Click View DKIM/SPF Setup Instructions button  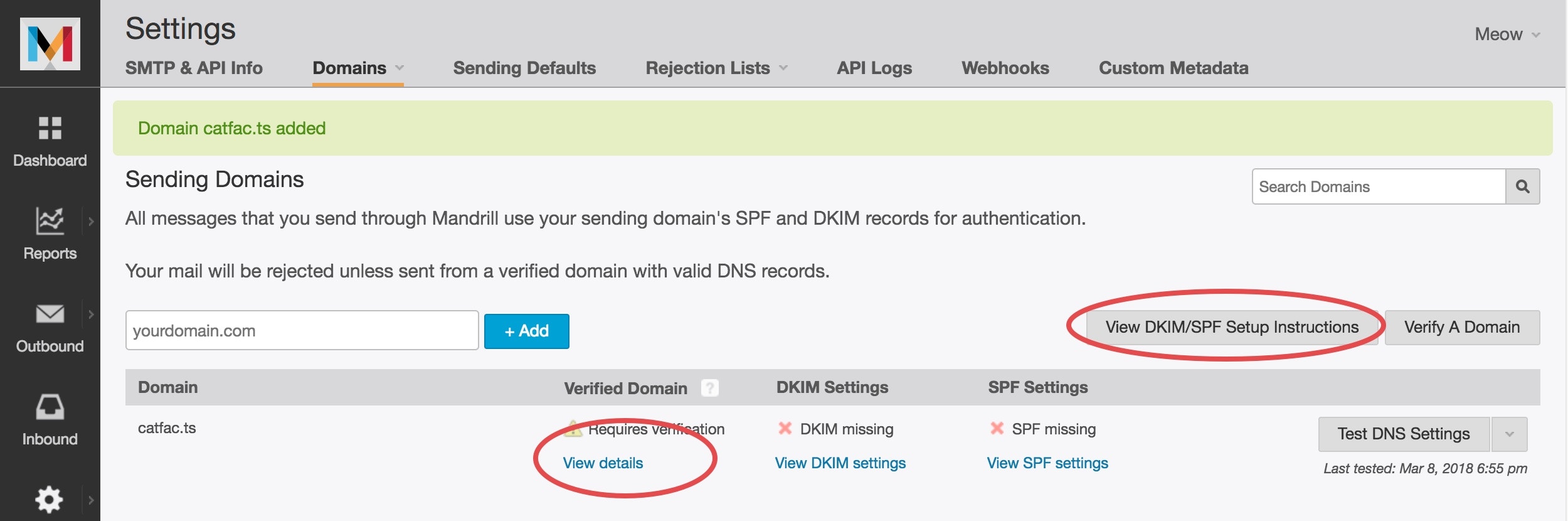(1232, 327)
